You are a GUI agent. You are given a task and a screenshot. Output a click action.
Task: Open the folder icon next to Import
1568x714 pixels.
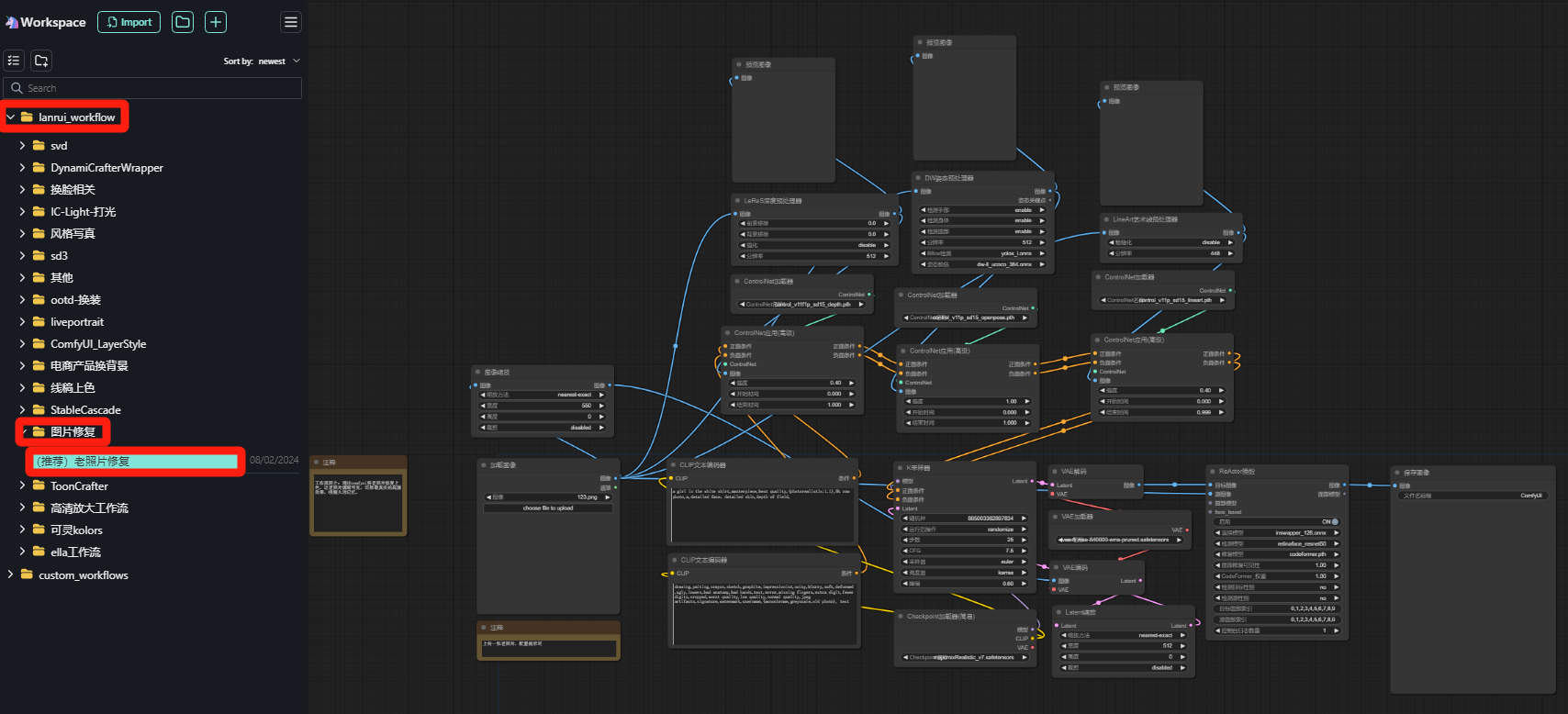tap(184, 22)
